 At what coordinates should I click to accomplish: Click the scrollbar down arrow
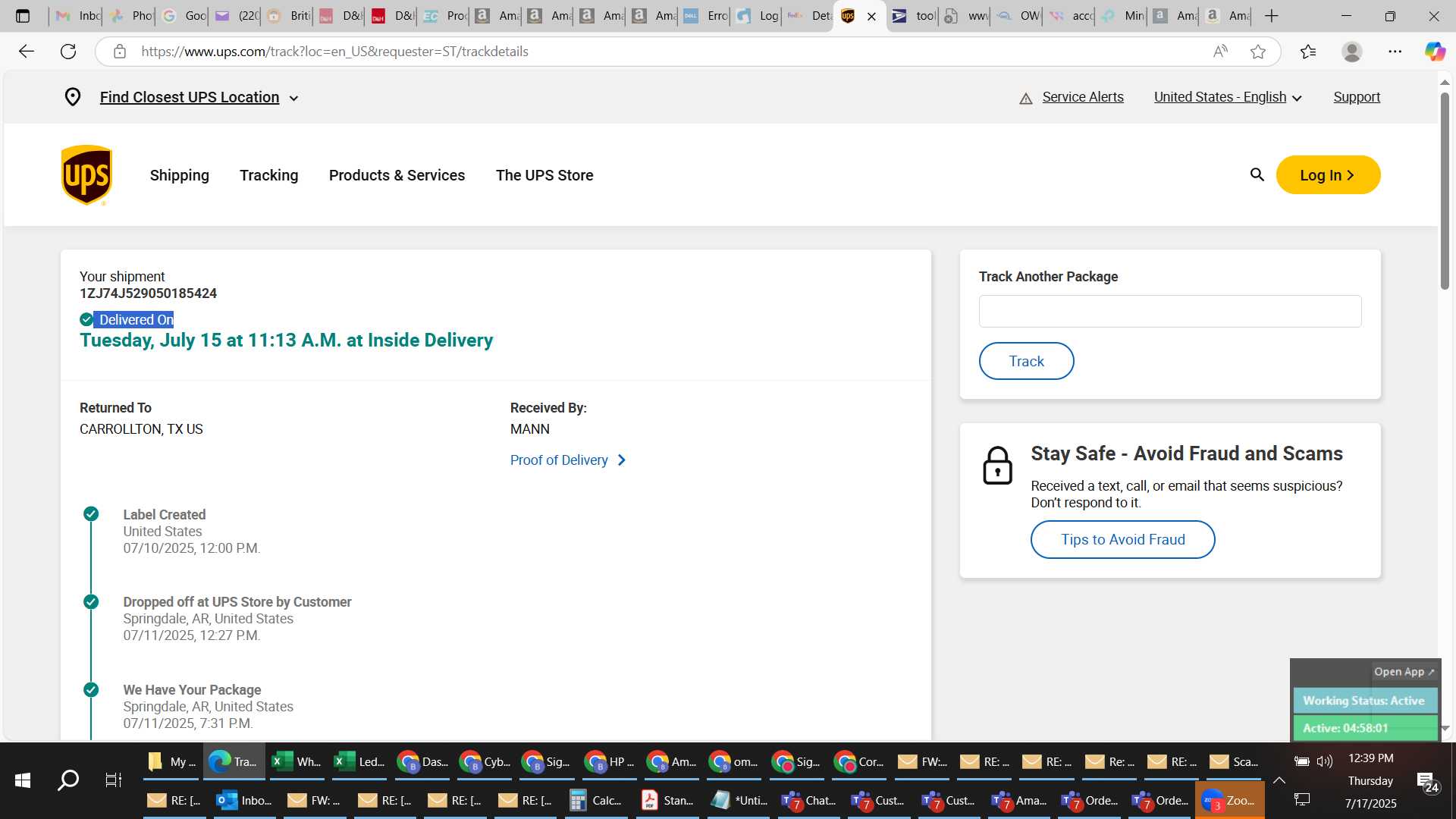[1445, 728]
